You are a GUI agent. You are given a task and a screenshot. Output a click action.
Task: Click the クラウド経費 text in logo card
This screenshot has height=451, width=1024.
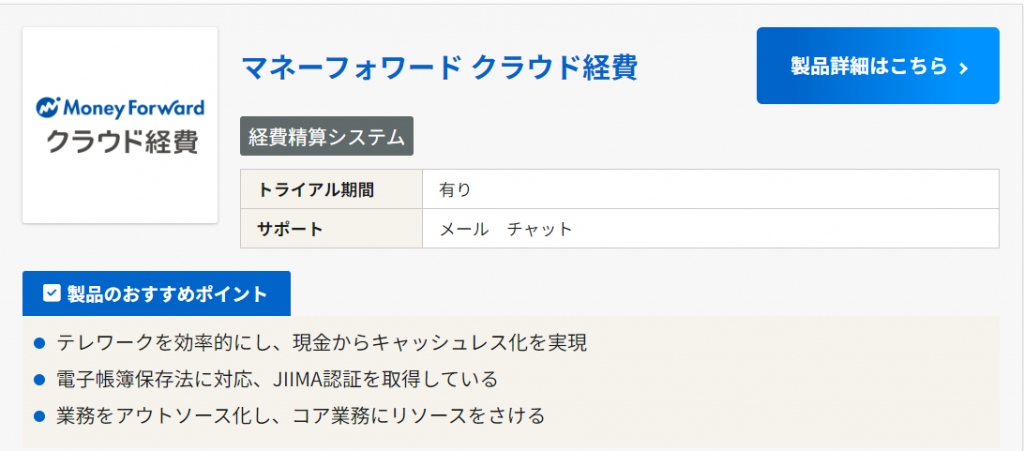121,141
